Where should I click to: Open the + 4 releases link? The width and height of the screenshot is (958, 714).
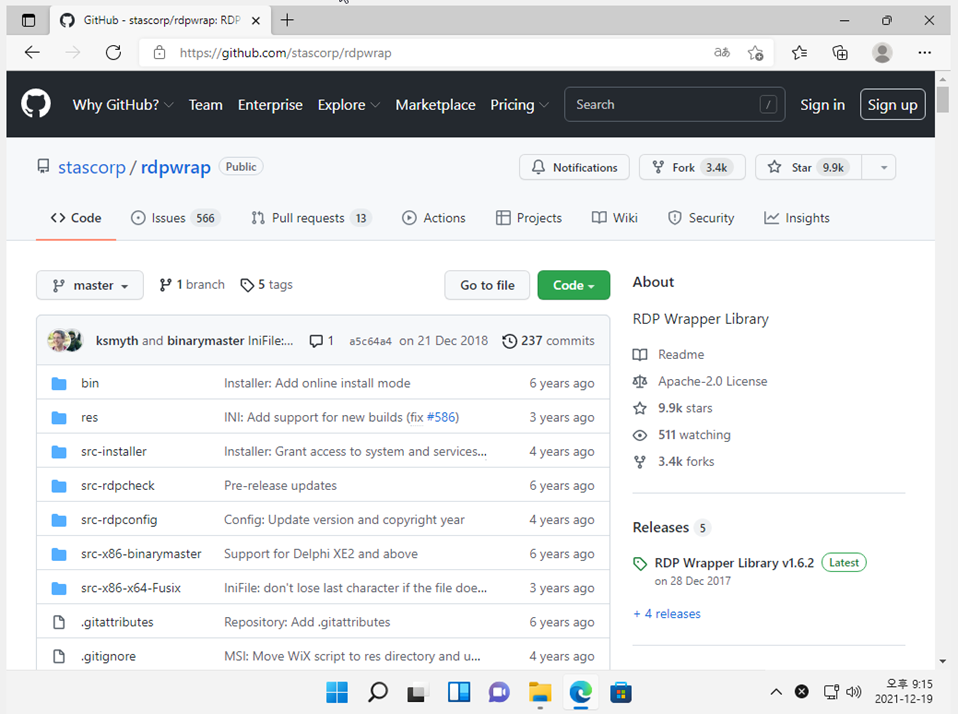coord(667,614)
